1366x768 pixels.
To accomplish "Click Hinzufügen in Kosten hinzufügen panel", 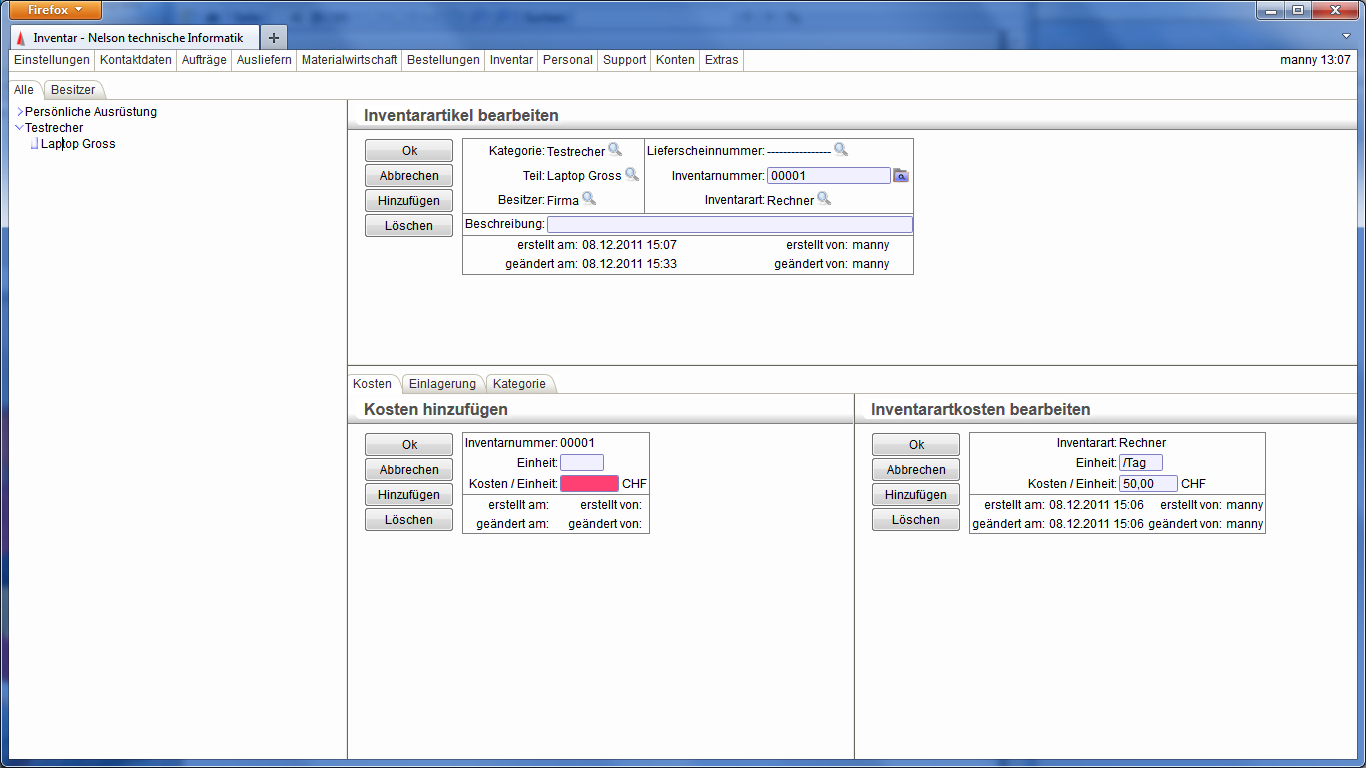I will (409, 495).
